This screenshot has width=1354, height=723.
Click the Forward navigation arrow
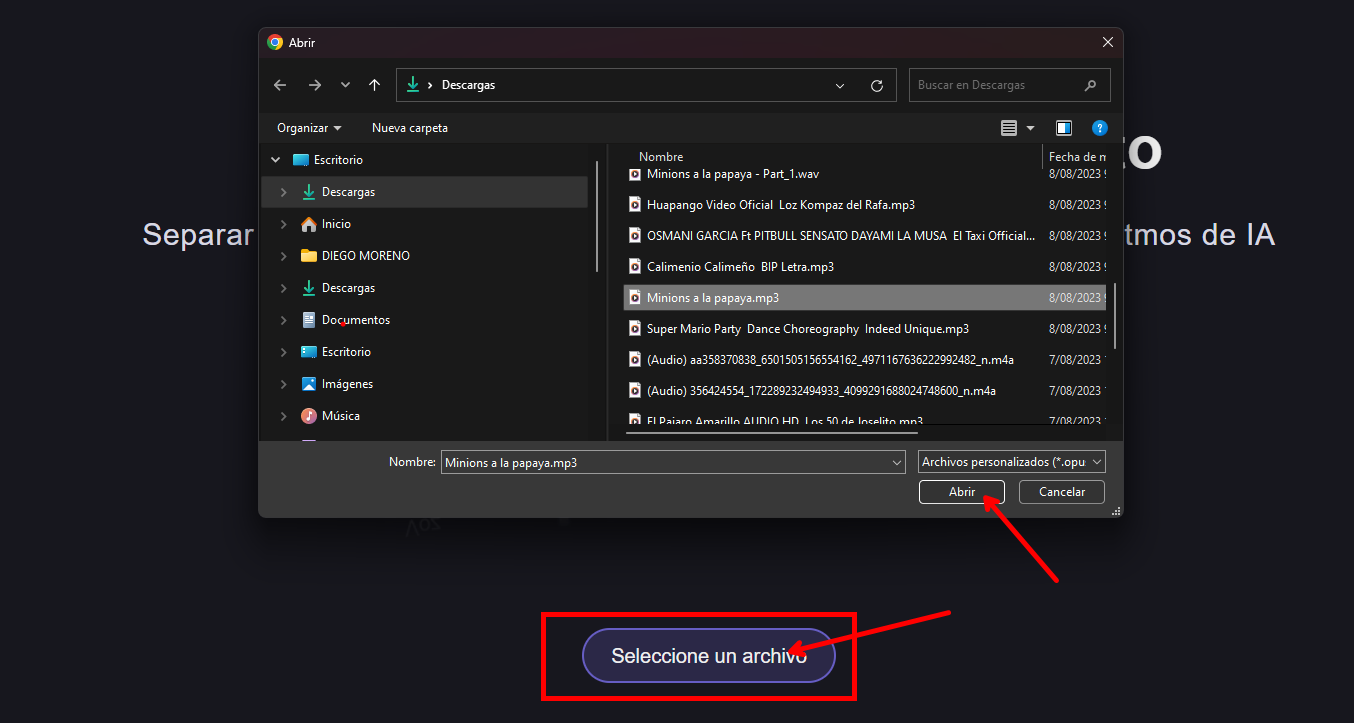tap(315, 86)
